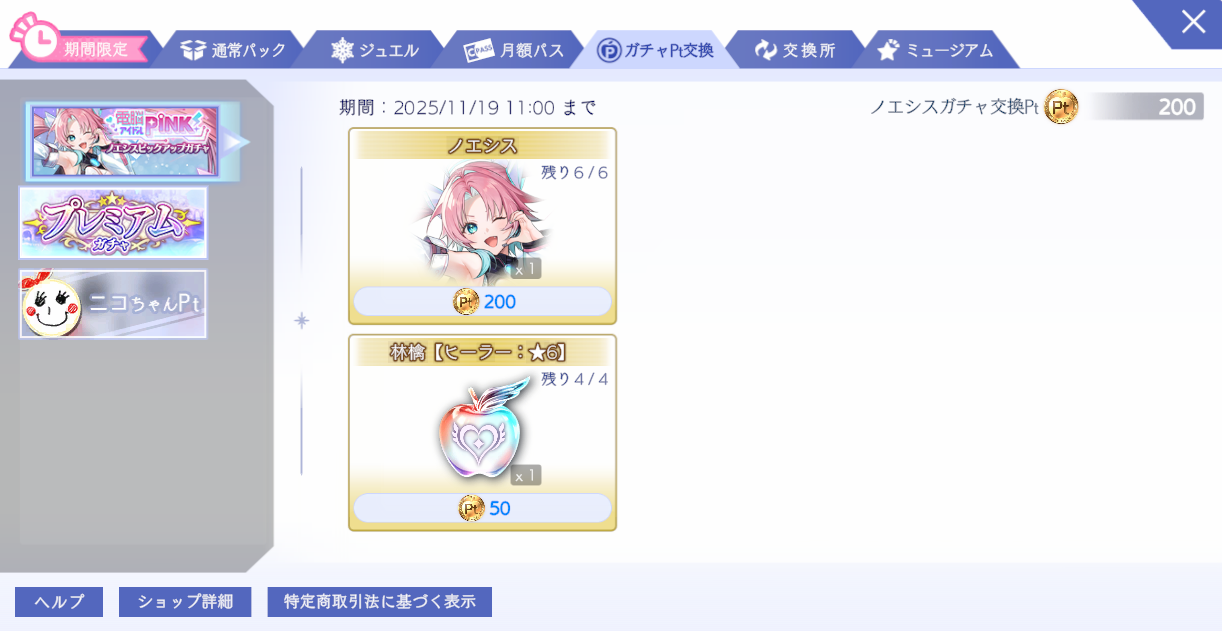View 特定商取引法に基づく表示
Screen dimensions: 1222x631
point(380,602)
